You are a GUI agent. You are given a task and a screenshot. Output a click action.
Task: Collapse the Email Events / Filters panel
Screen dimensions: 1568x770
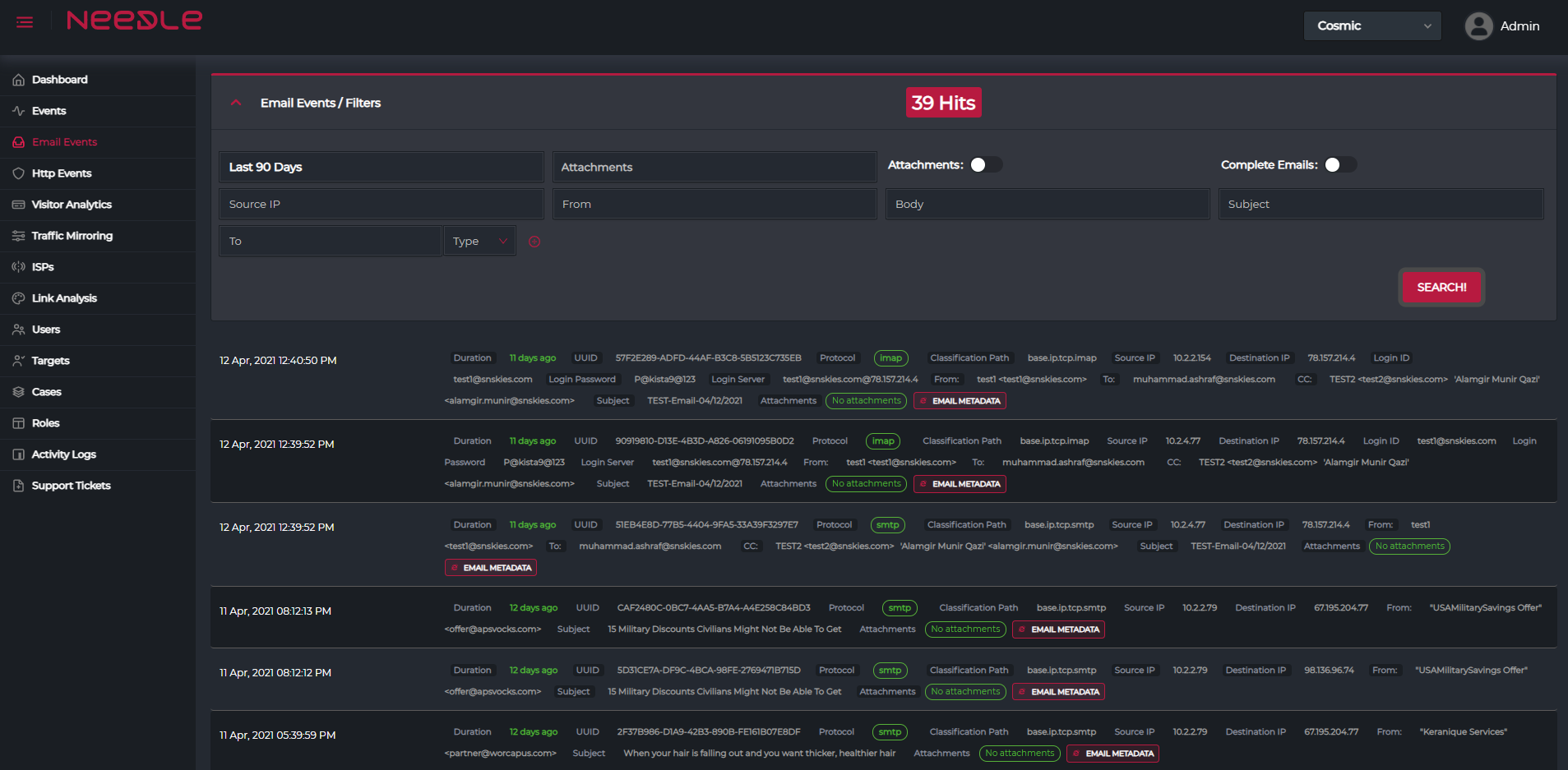coord(236,103)
